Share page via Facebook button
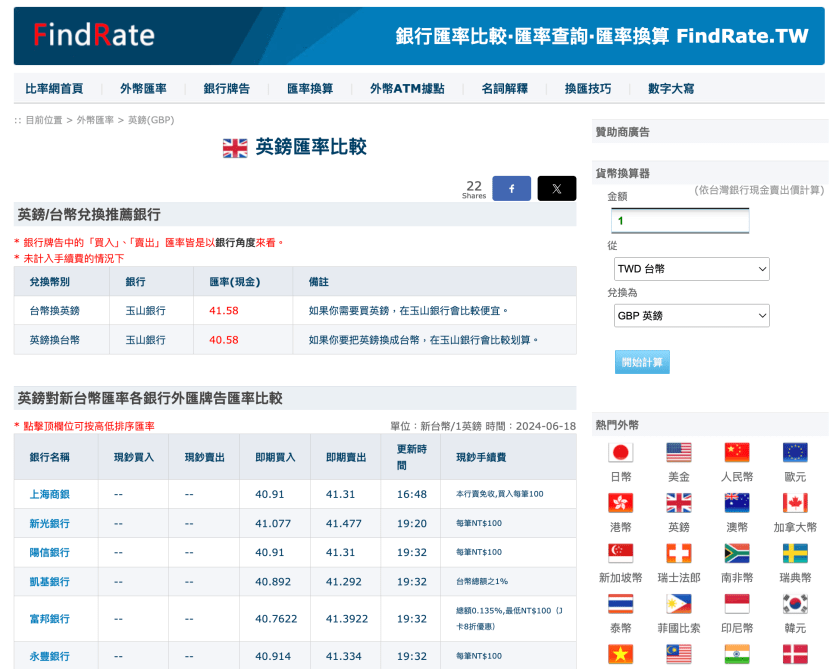This screenshot has height=669, width=839. (511, 188)
